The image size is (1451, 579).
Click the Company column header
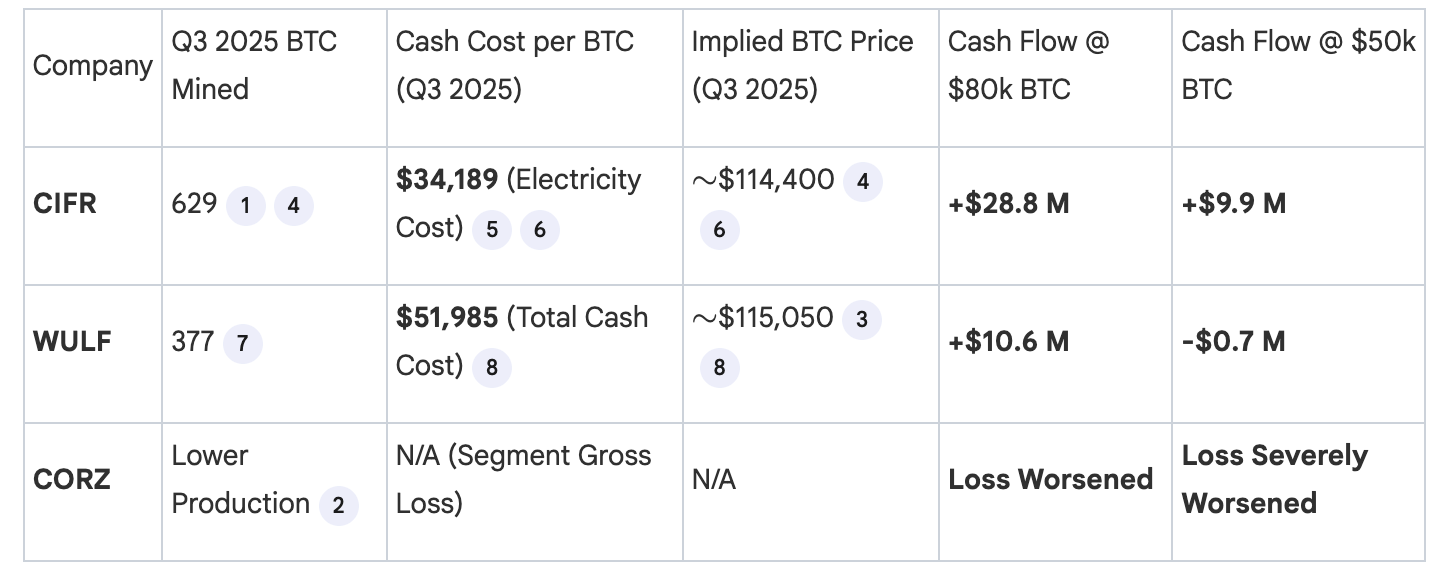coord(92,66)
